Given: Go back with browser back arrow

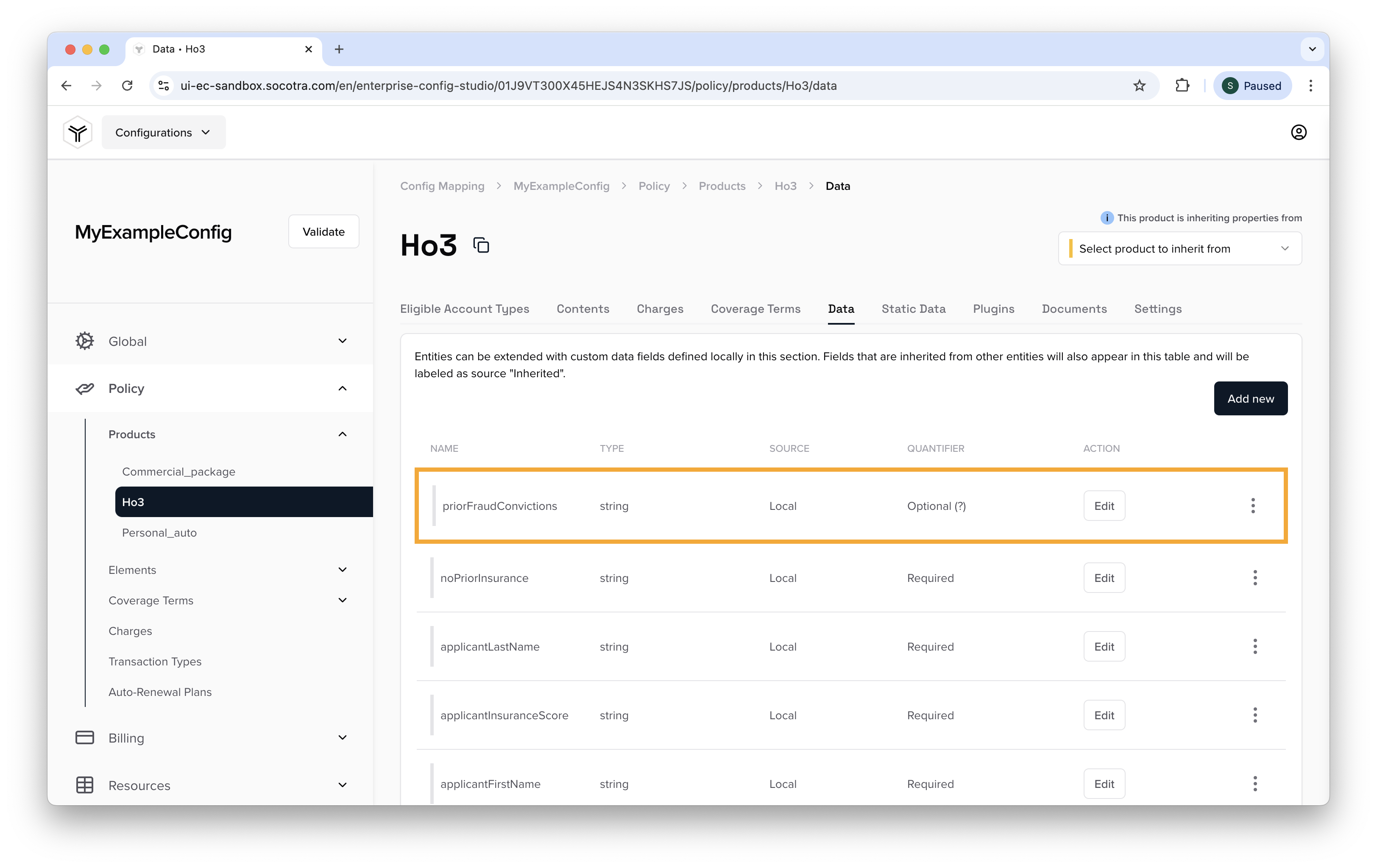Looking at the screenshot, I should [66, 85].
